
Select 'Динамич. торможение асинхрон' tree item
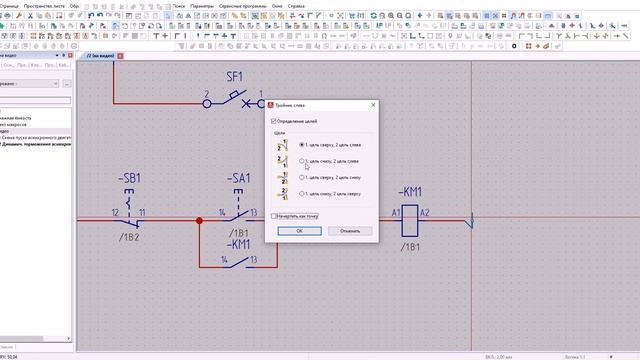click(36, 144)
